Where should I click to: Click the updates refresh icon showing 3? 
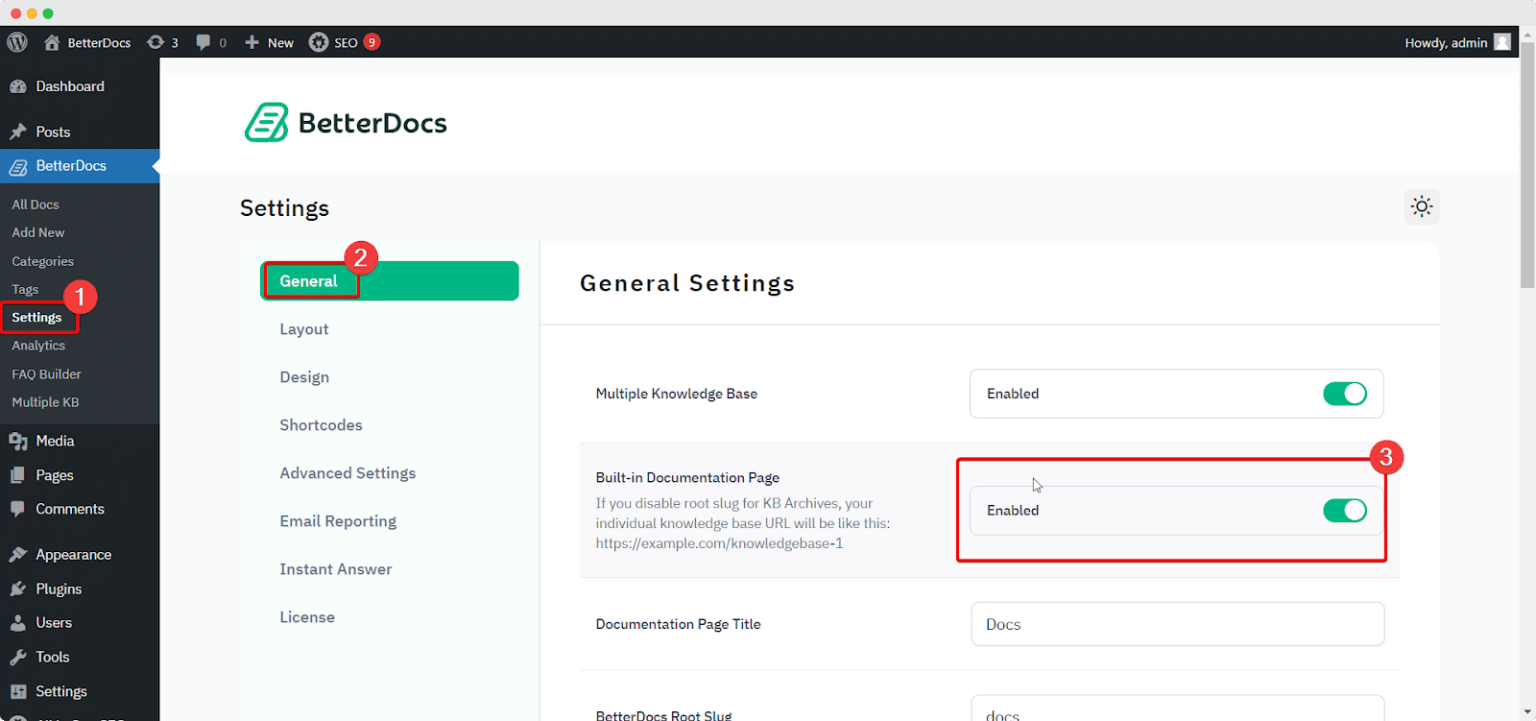click(x=162, y=42)
